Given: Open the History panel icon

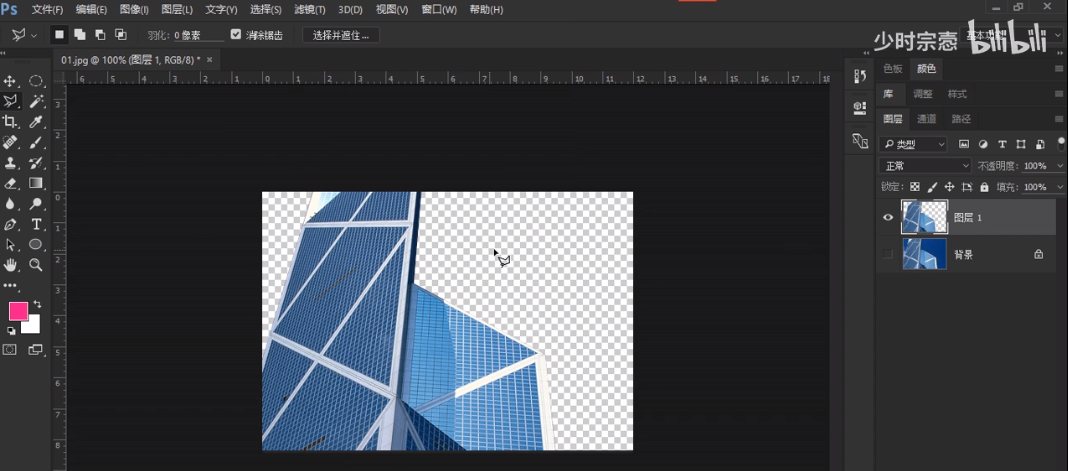Looking at the screenshot, I should [x=860, y=76].
